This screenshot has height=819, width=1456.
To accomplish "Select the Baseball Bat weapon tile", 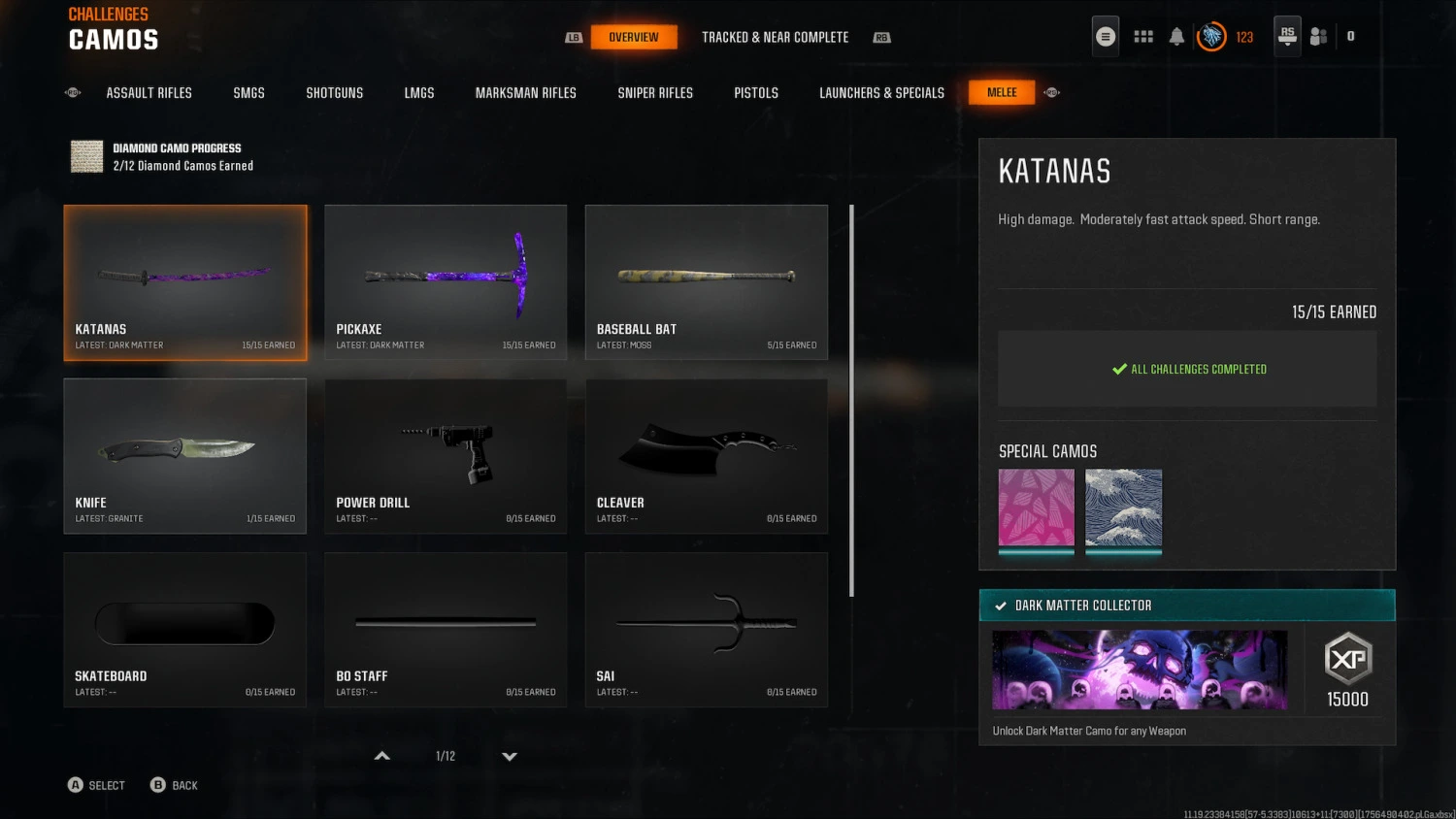I will click(x=707, y=282).
